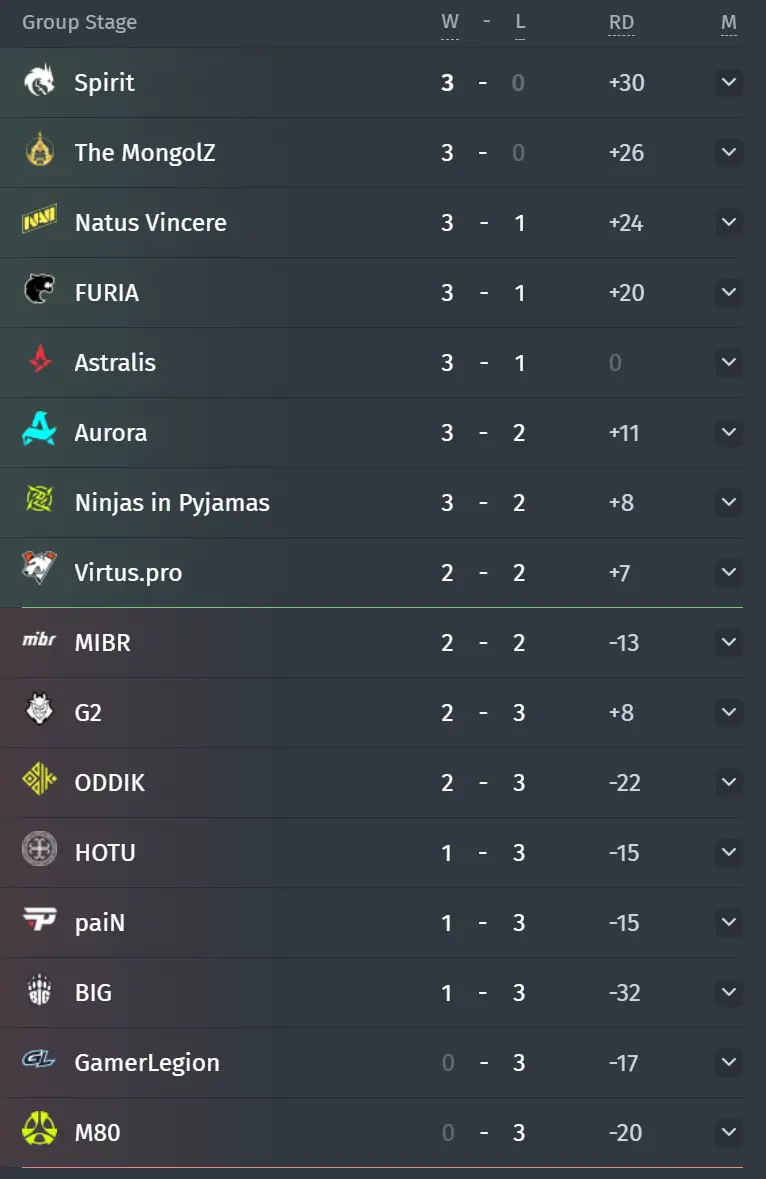Viewport: 766px width, 1179px height.
Task: Click The MongolZ team logo
Action: [x=39, y=151]
